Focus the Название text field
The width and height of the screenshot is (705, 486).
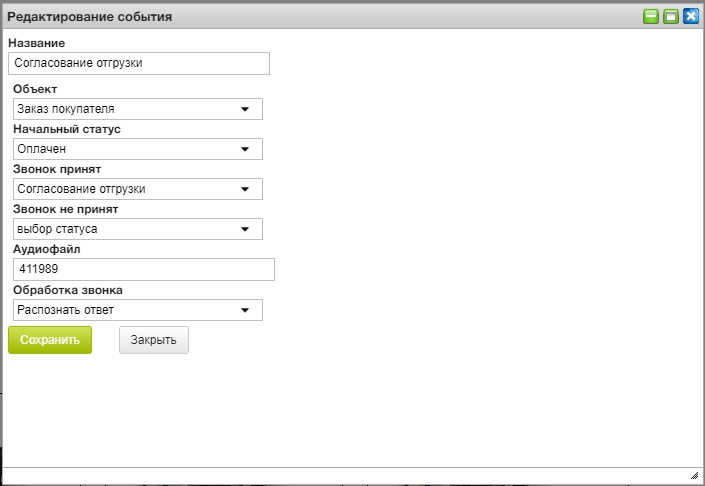138,63
